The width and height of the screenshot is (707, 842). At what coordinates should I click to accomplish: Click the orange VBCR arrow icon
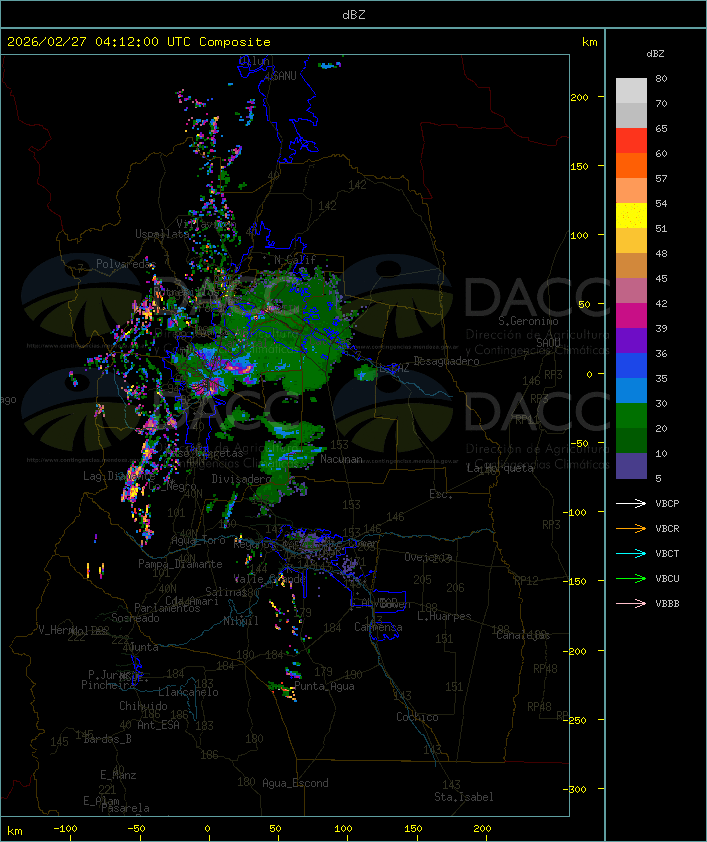[x=631, y=528]
